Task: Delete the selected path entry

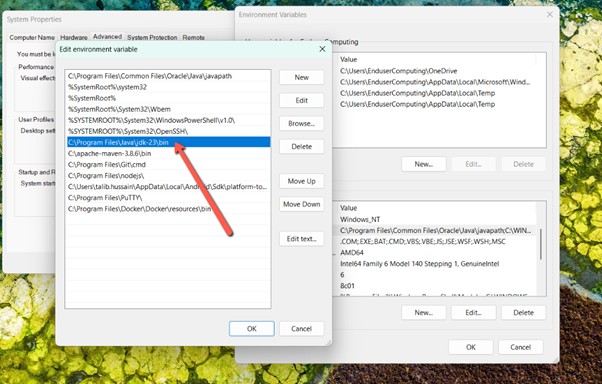Action: point(301,146)
